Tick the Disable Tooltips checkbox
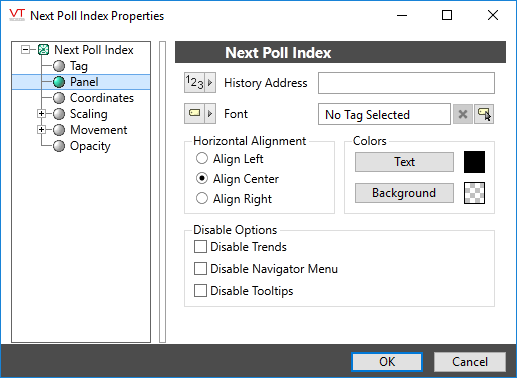 coord(200,291)
